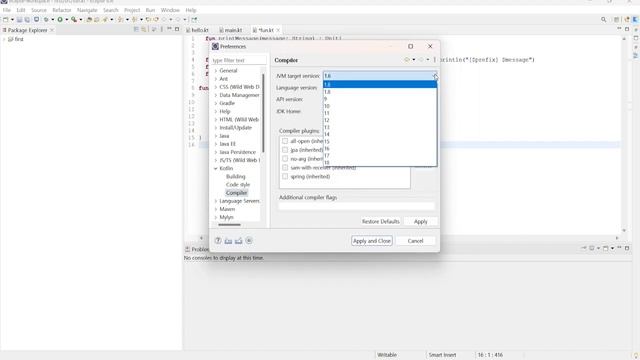The width and height of the screenshot is (640, 360).
Task: Select version 17 in the JVM target list
Action: coord(380,156)
